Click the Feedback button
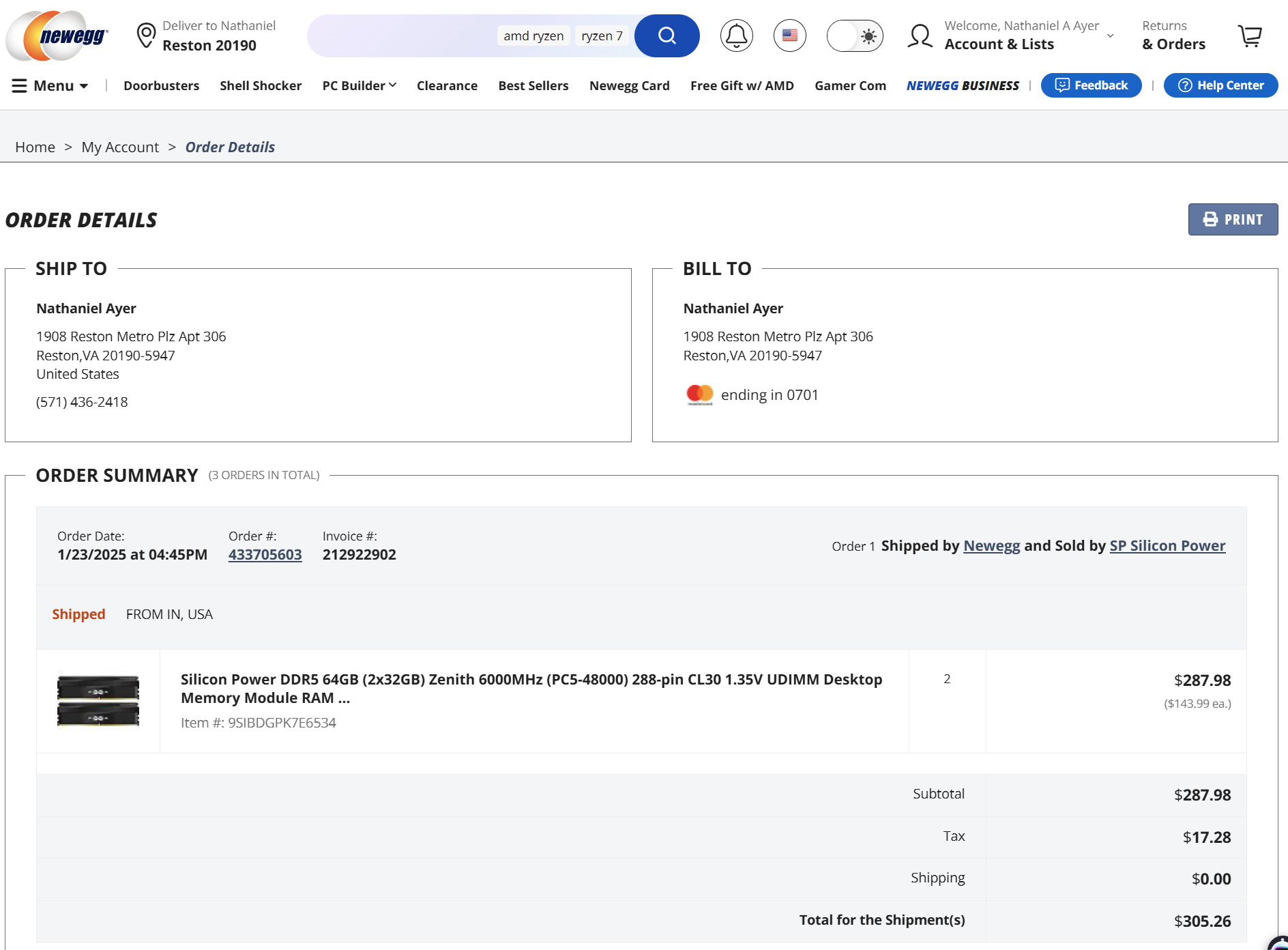Viewport: 1288px width, 950px height. click(1091, 85)
